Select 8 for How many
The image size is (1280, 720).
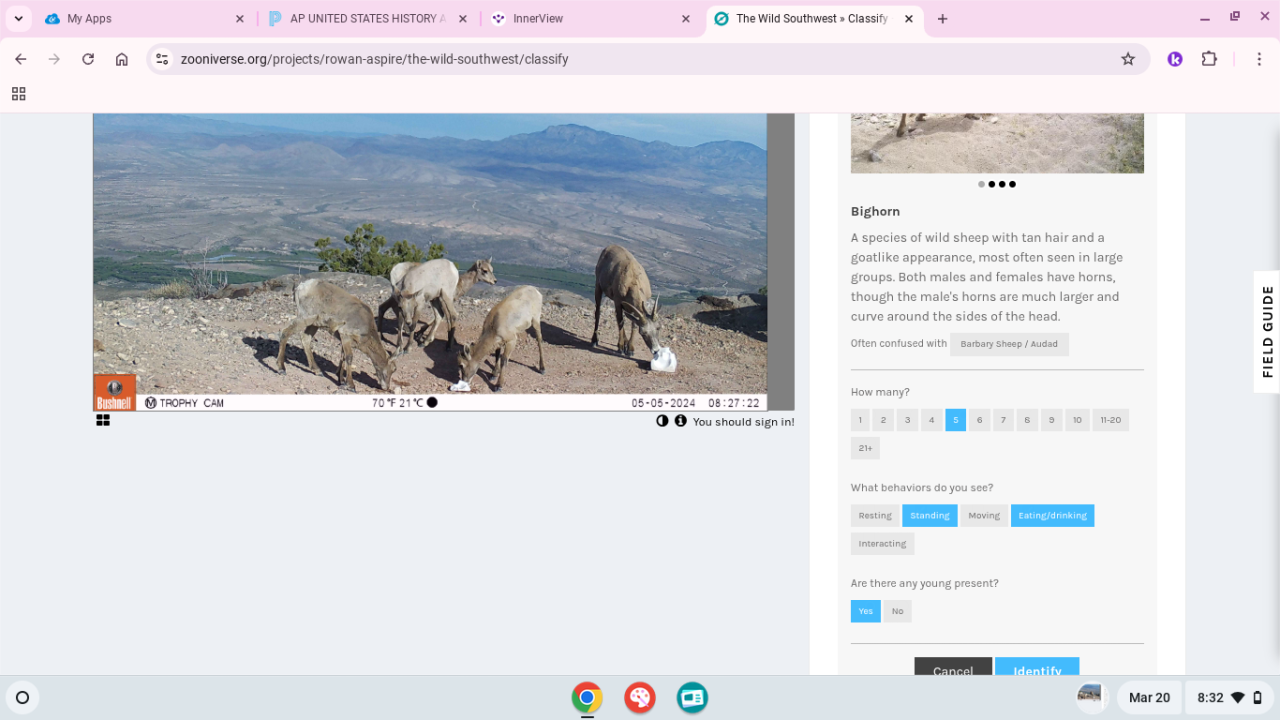pos(1027,420)
